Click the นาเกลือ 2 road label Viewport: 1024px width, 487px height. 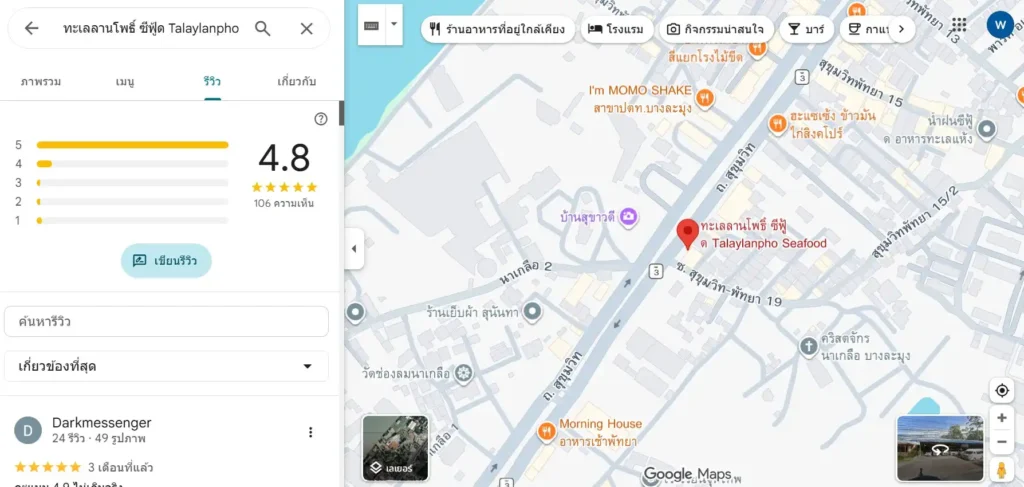tap(525, 274)
